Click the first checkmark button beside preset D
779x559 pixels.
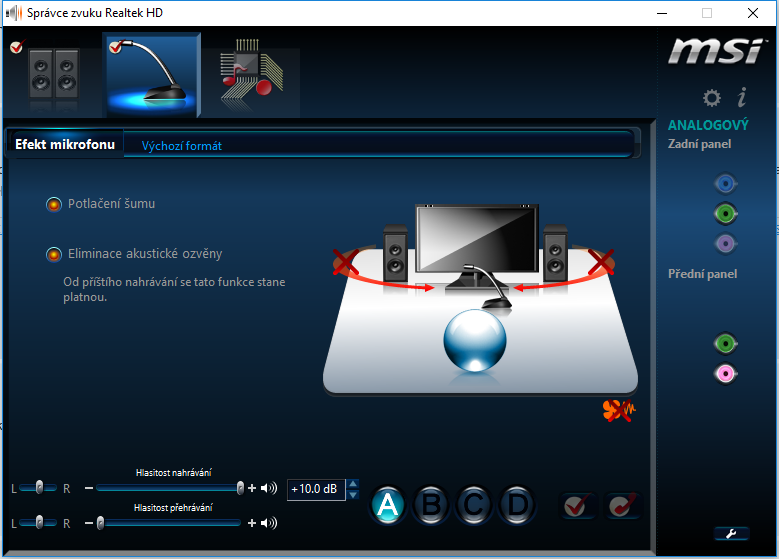pos(577,506)
